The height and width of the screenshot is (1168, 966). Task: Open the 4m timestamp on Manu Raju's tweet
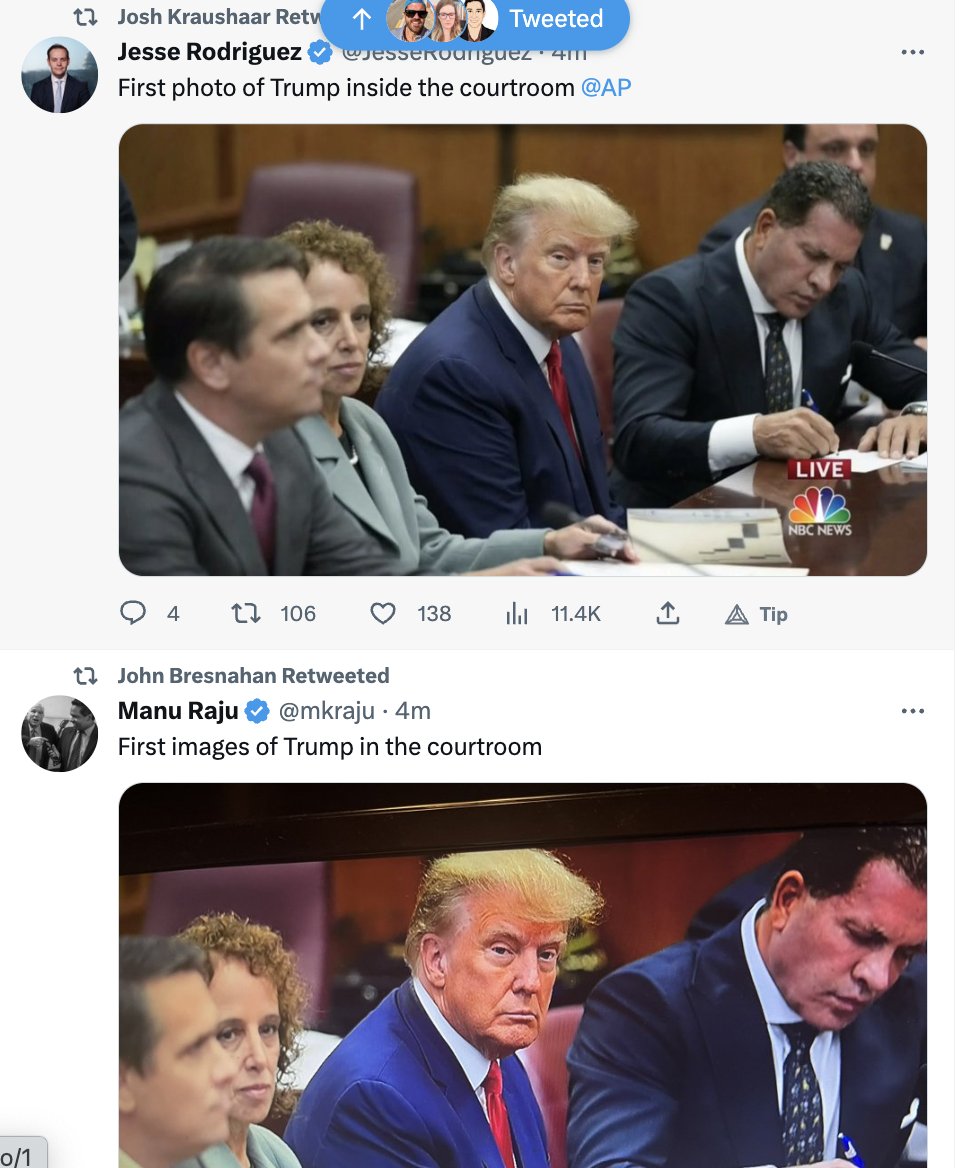click(413, 711)
